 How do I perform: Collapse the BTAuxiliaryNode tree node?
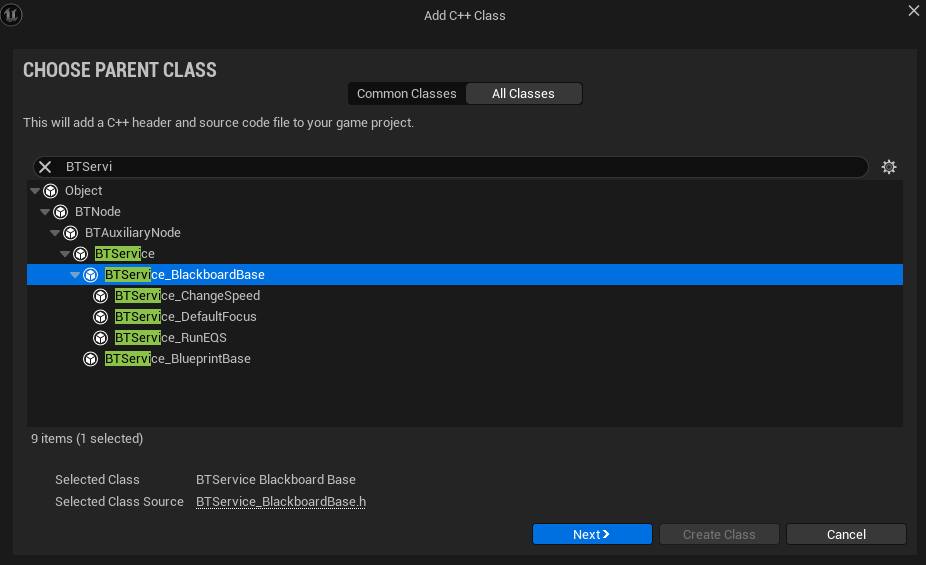point(55,233)
